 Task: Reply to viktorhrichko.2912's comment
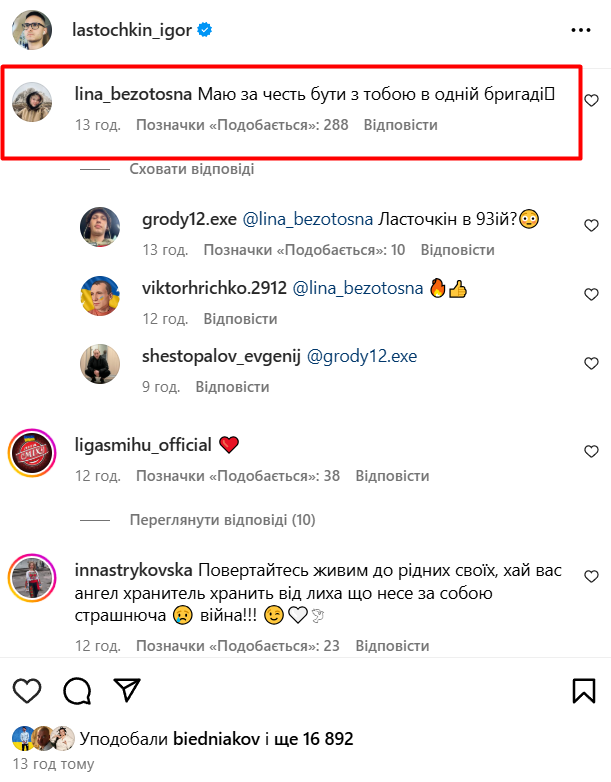coord(240,318)
